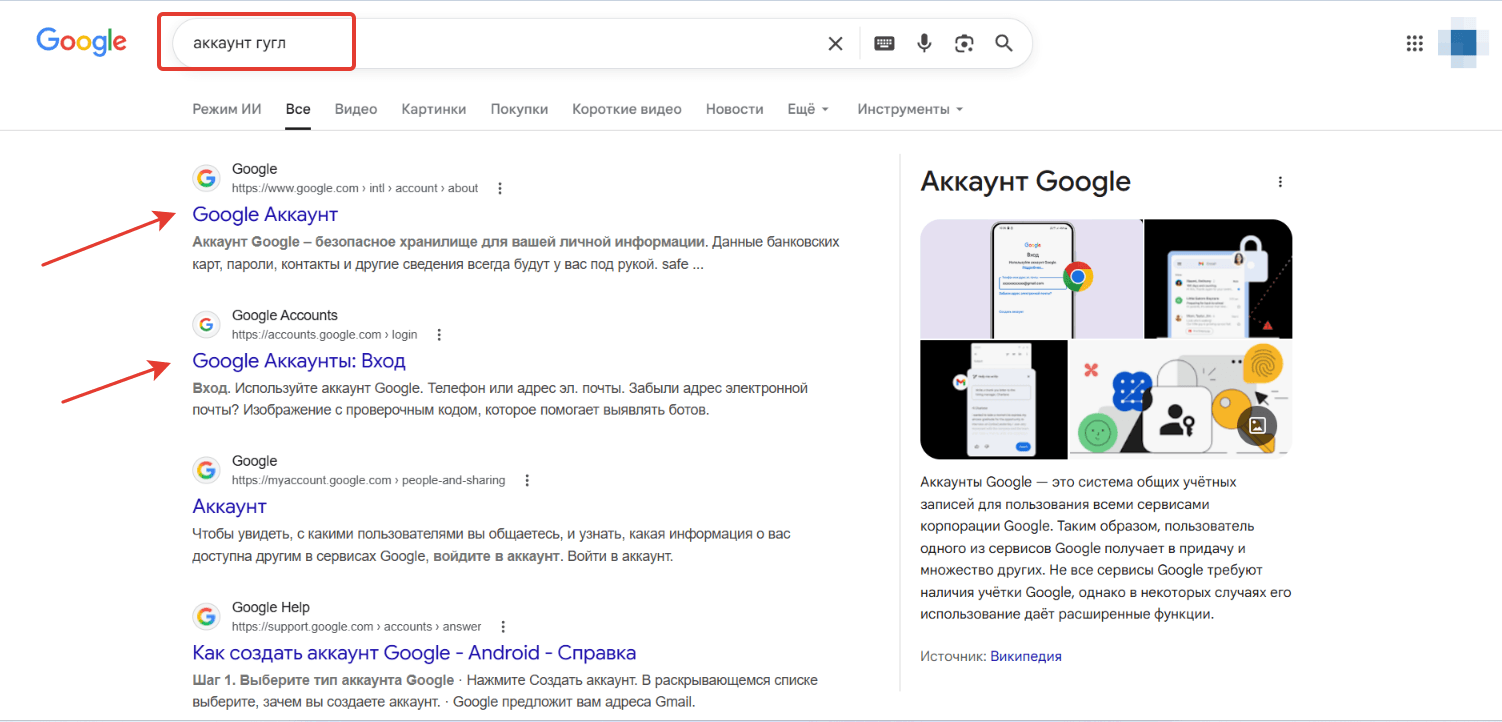Open the padlock Gmail security thumbnail
Viewport: 1502px width, 722px height.
pyautogui.click(x=1218, y=279)
